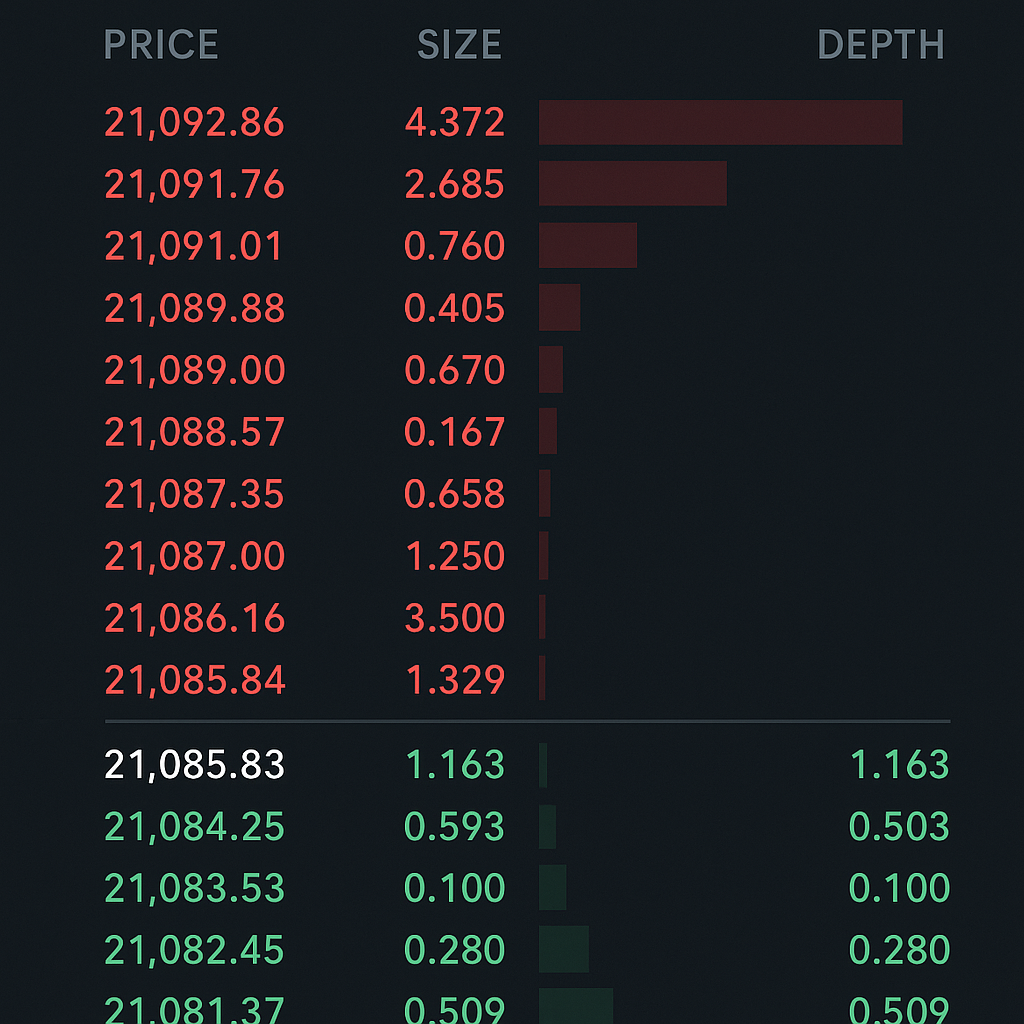The height and width of the screenshot is (1024, 1024).
Task: Select the ask price 21,091.76
Action: tap(194, 184)
